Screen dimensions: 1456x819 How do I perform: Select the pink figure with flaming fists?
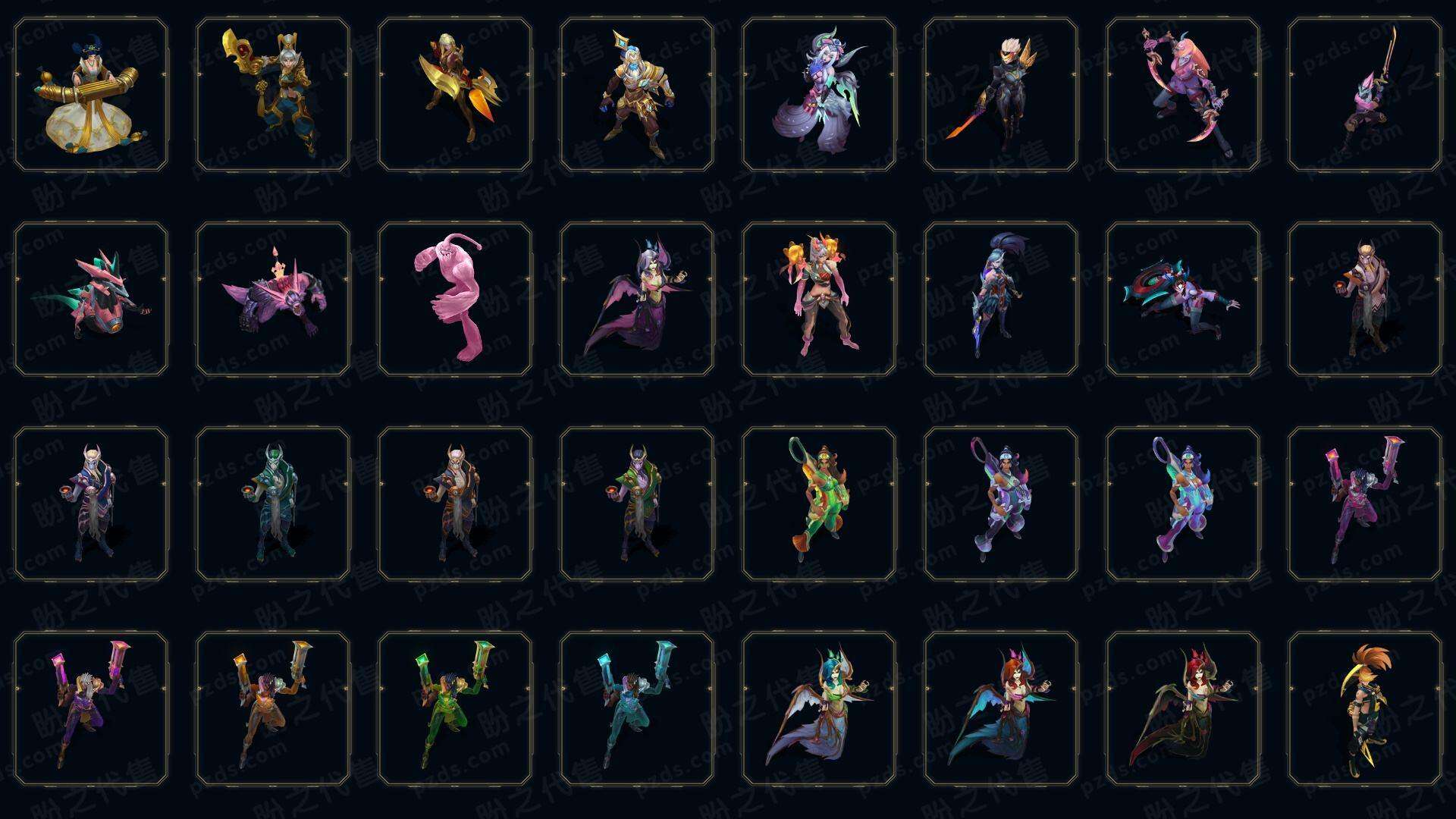click(x=819, y=299)
